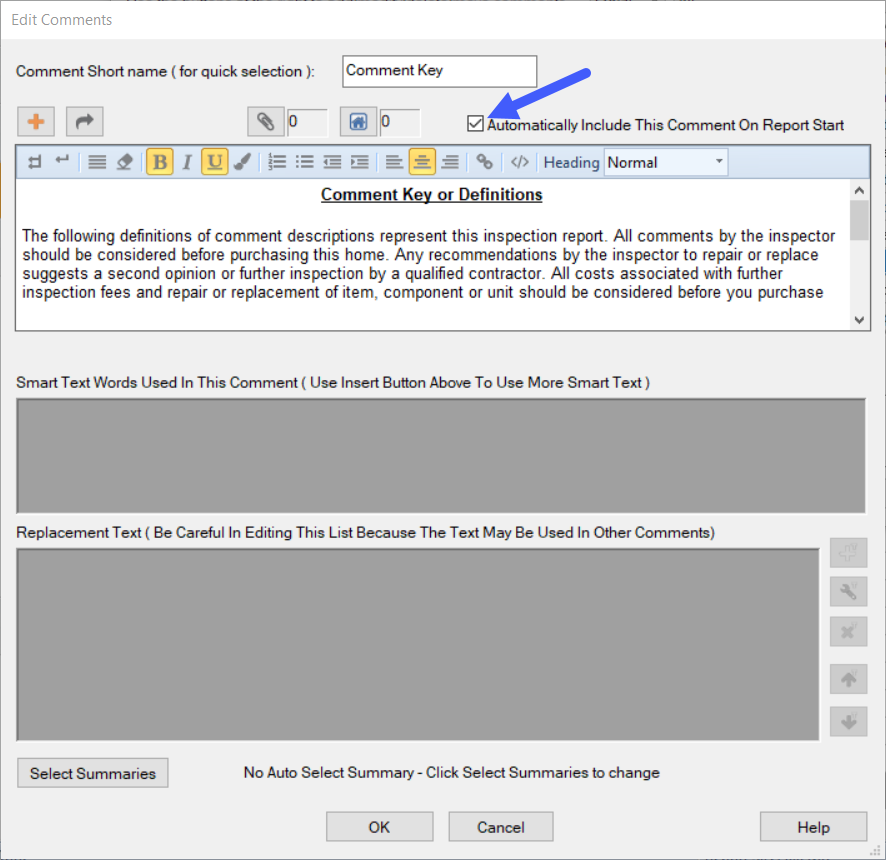Viewport: 886px width, 860px height.
Task: Toggle italic formatting
Action: click(x=186, y=162)
